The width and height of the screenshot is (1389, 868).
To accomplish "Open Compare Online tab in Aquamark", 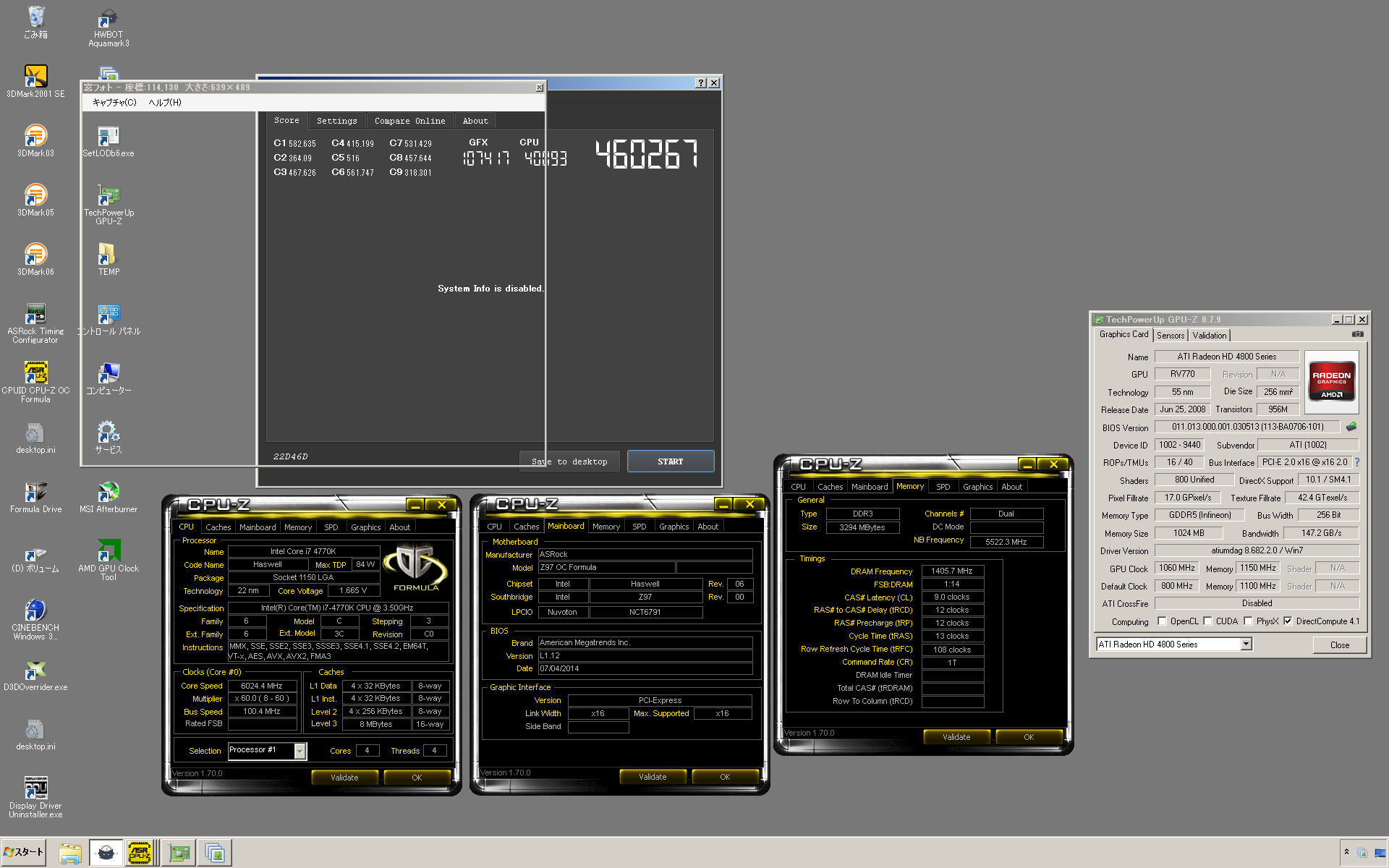I will click(x=409, y=121).
